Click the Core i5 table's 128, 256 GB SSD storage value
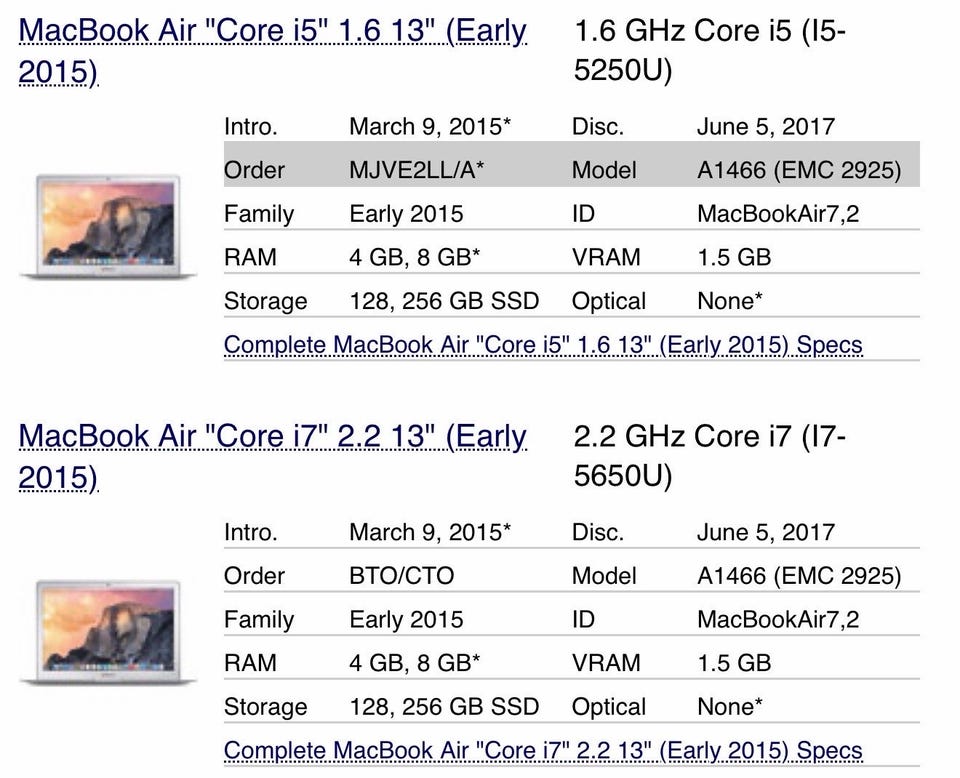960x778 pixels. click(444, 301)
